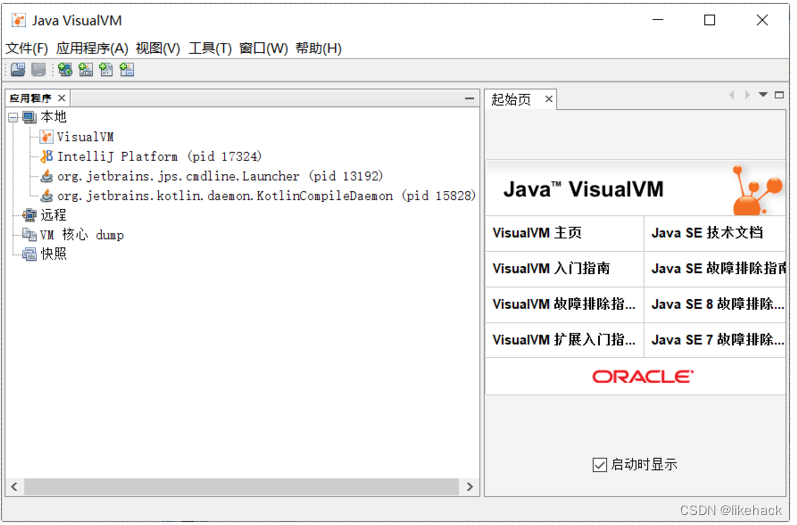Open the VisualVM 扩展入门指南 link
Screen dimensions: 797x525
click(564, 339)
